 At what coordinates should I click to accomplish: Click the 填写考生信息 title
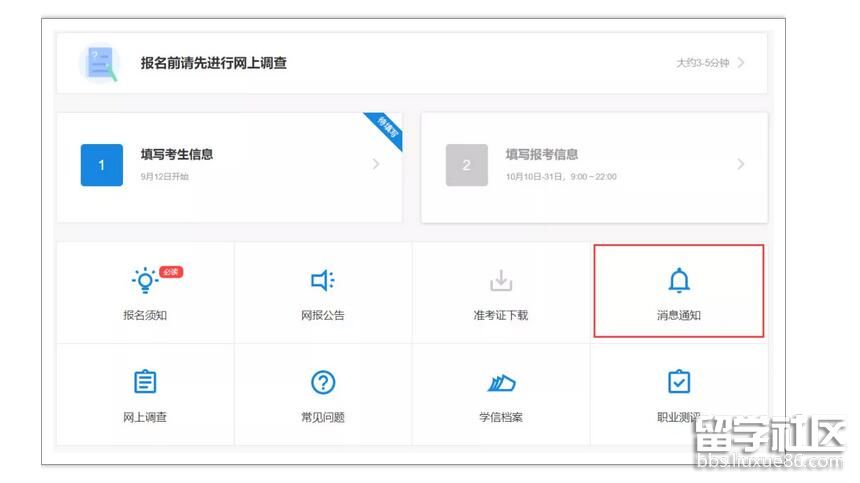pos(176,154)
